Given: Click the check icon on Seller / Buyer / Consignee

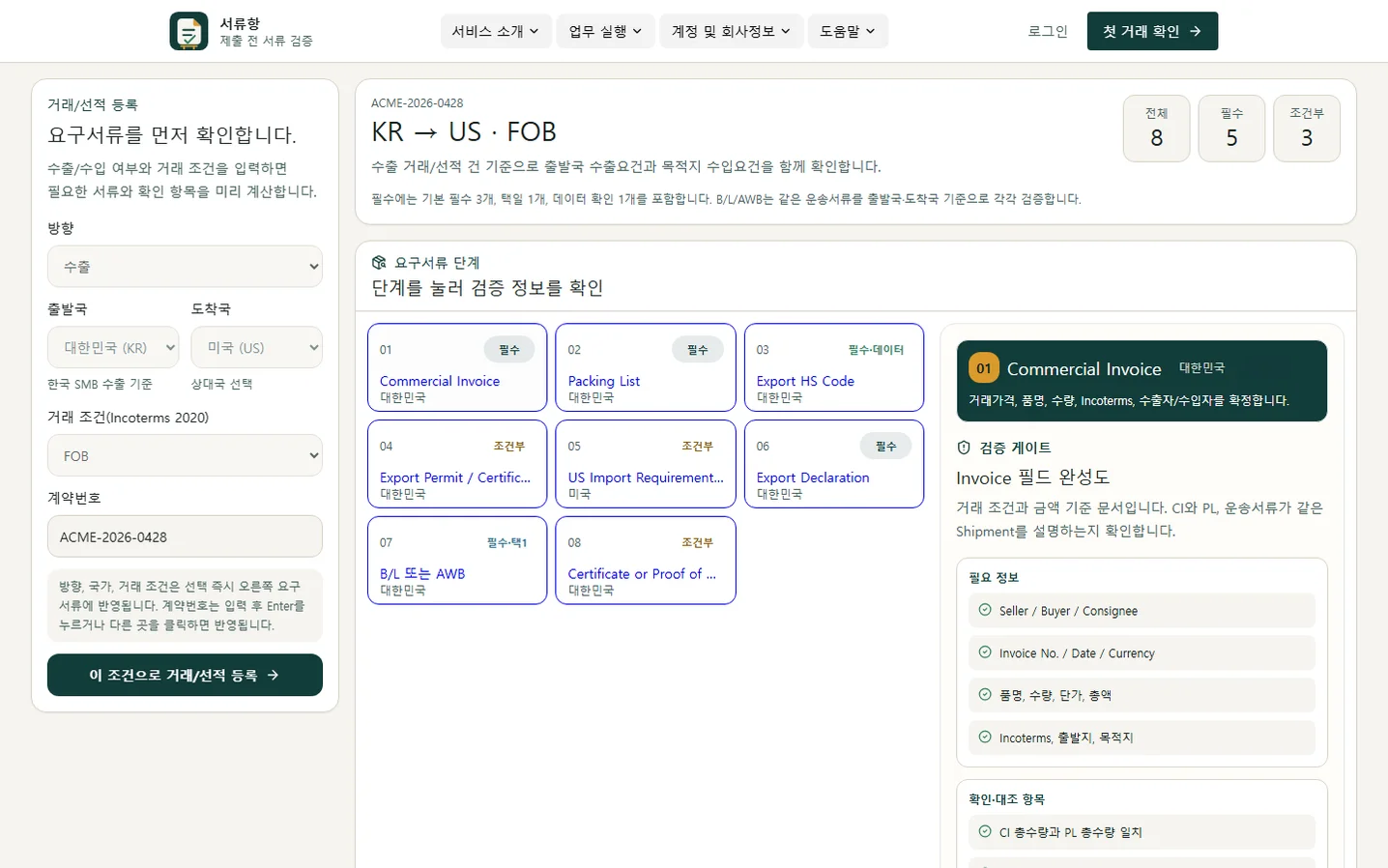Looking at the screenshot, I should [985, 610].
